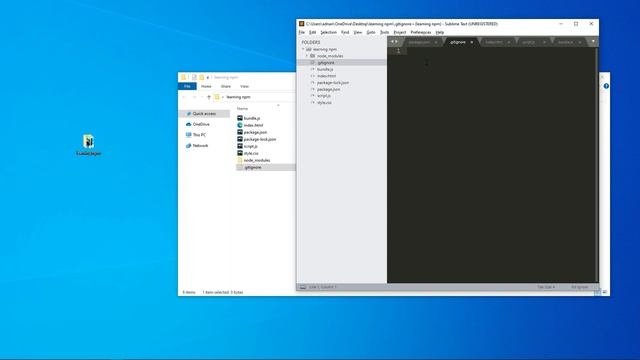Screen dimensions: 640x360
Task: Open style.css from Sublime sidebar
Action: pyautogui.click(x=324, y=102)
